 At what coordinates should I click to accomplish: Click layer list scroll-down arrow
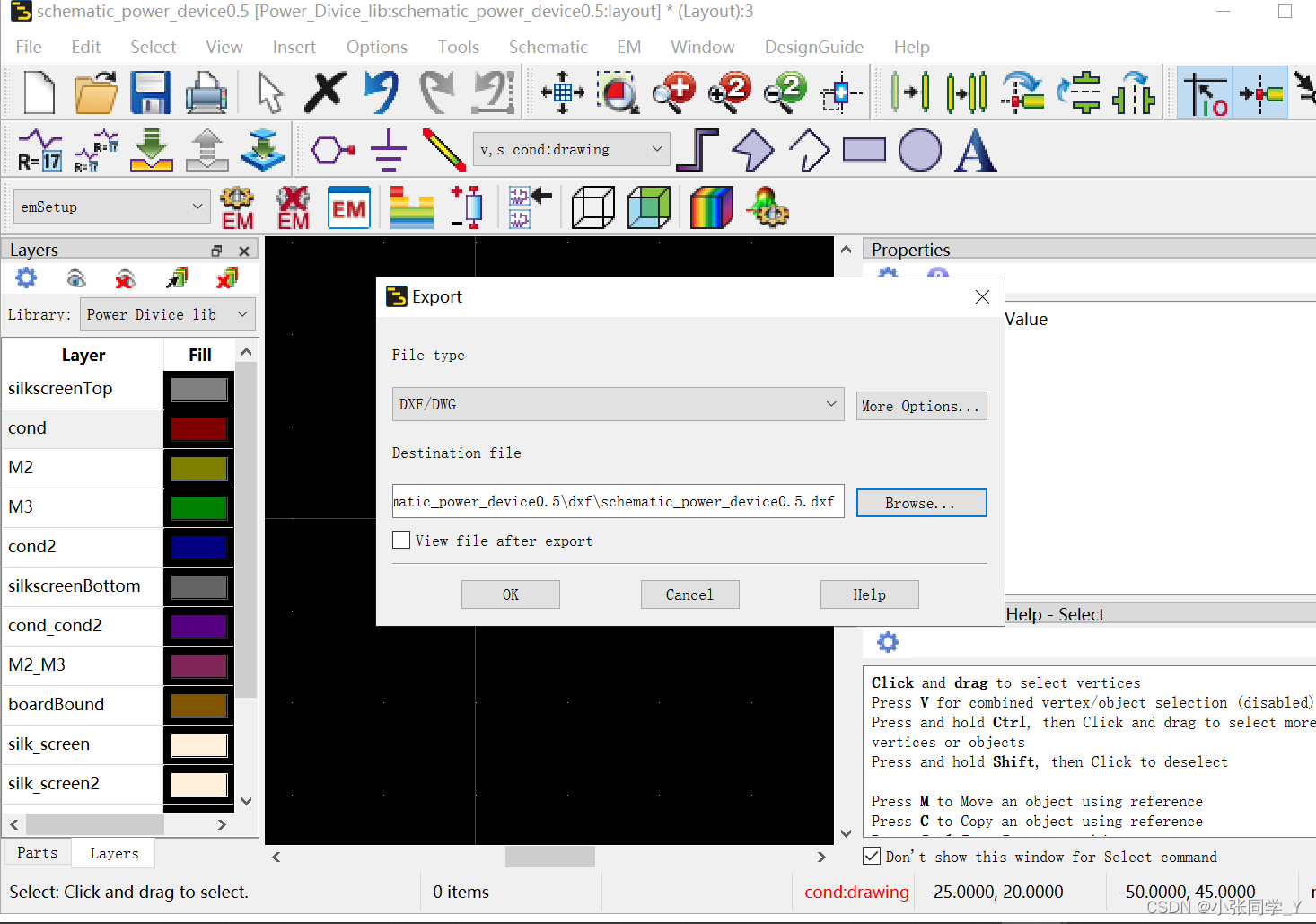[x=247, y=801]
